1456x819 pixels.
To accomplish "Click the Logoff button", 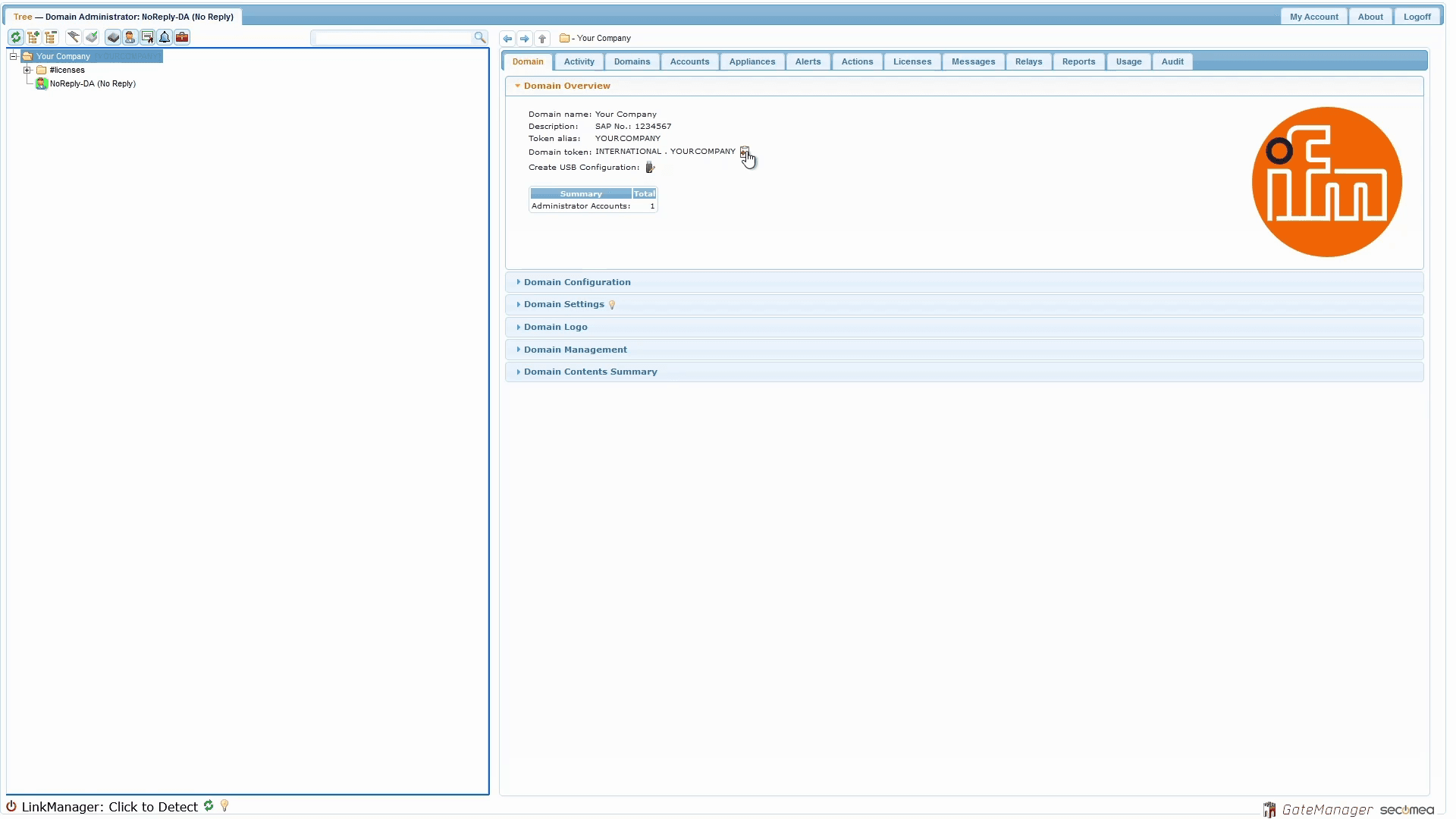I will (x=1416, y=17).
